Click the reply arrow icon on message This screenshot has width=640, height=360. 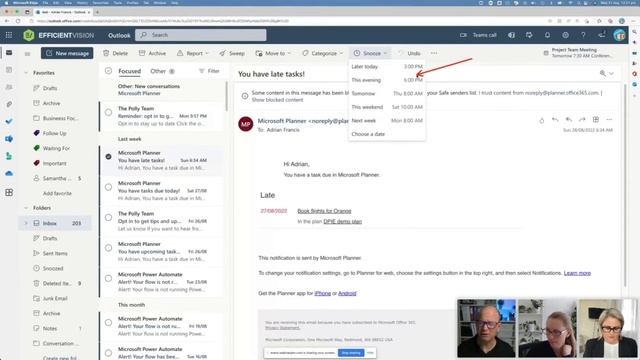pos(555,120)
